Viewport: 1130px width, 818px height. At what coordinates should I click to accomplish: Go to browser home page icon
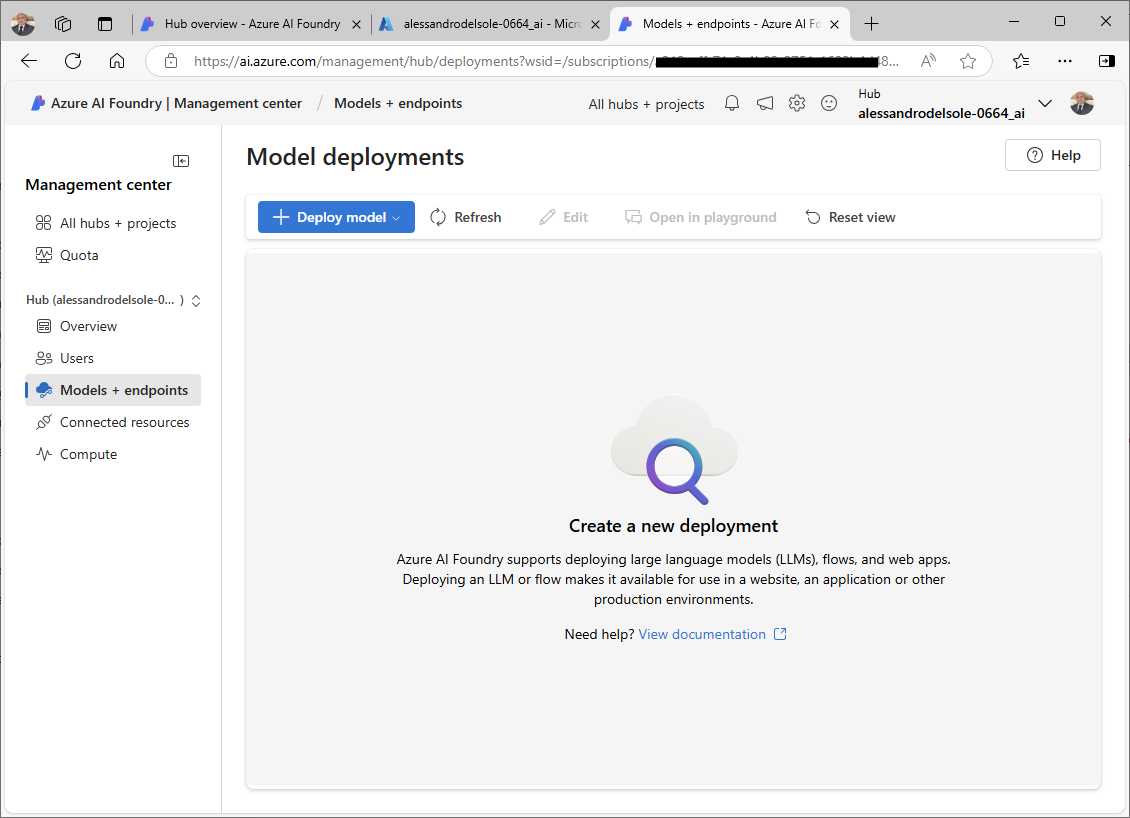click(117, 61)
